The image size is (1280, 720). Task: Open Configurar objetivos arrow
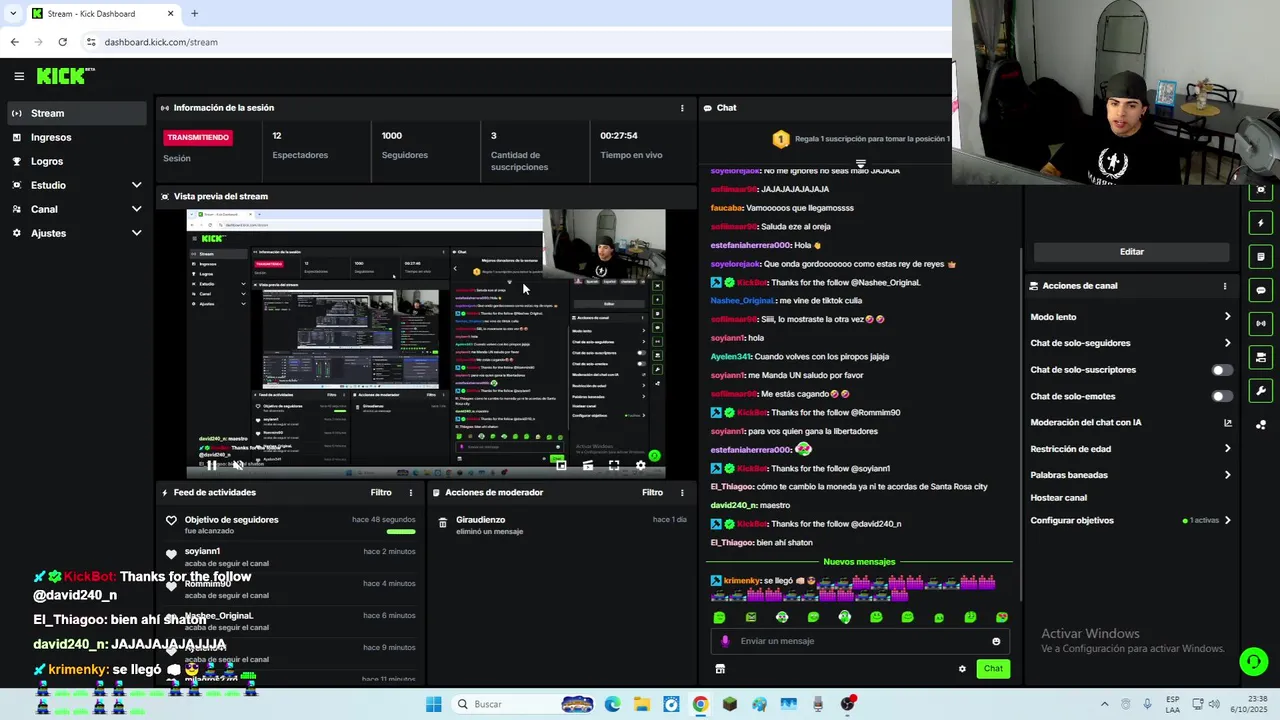tap(1228, 521)
